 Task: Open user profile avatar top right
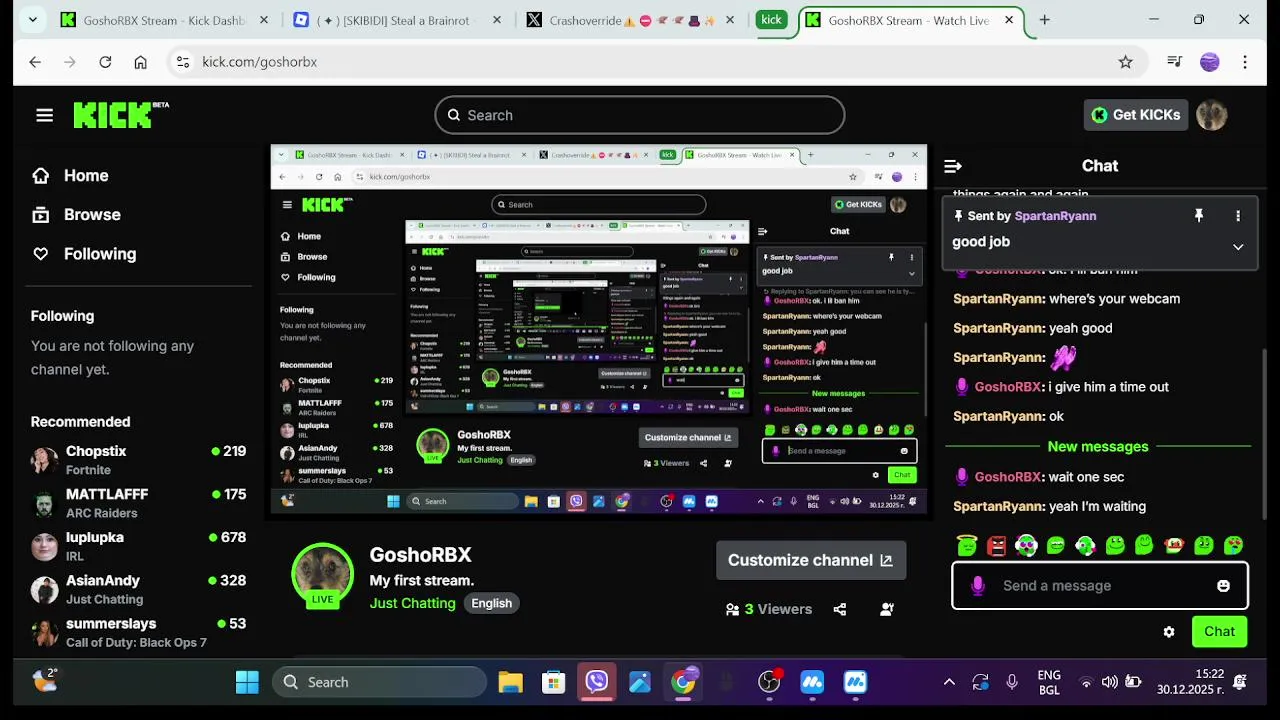(1212, 115)
